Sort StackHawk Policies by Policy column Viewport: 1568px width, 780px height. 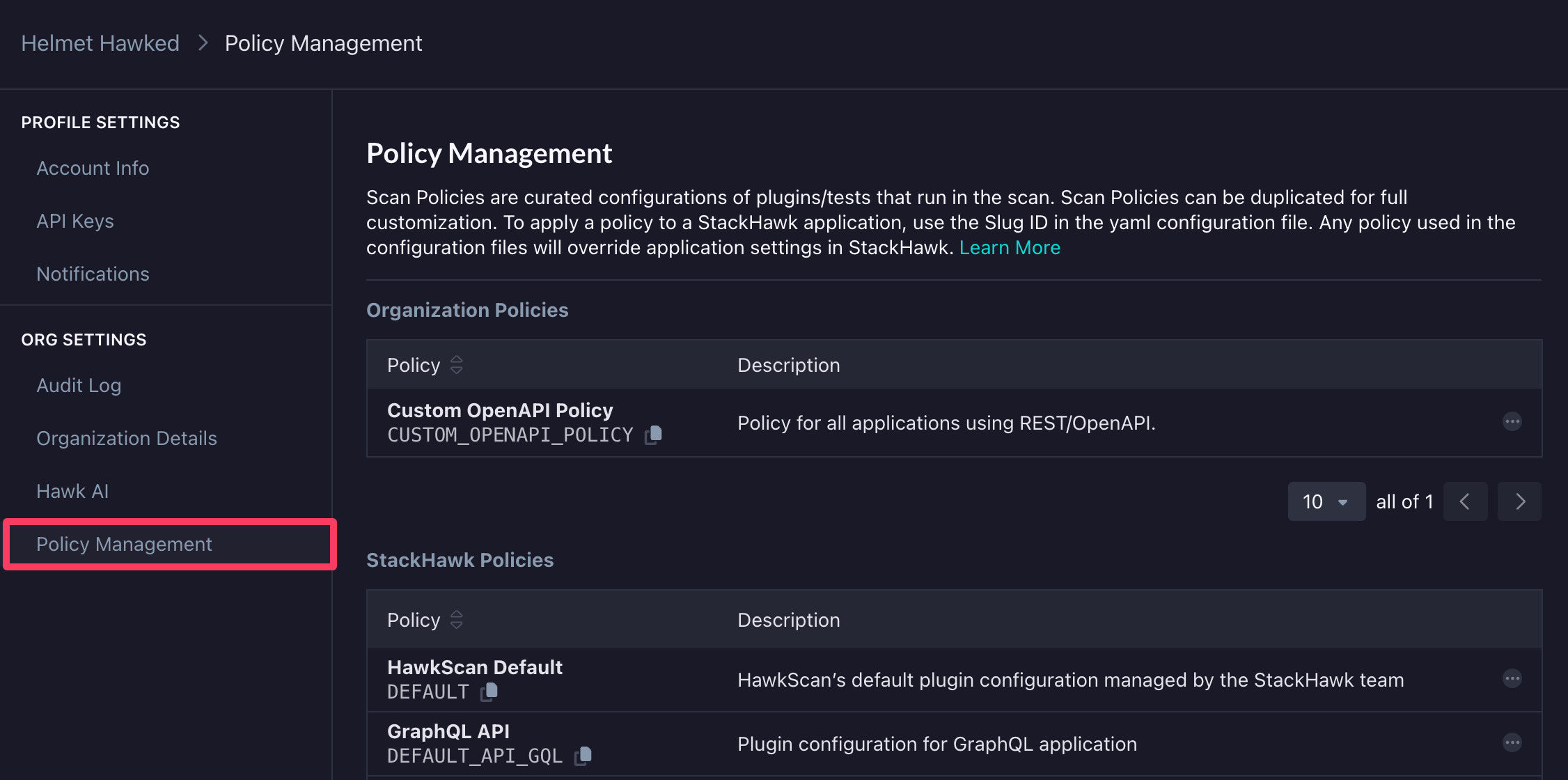point(456,620)
